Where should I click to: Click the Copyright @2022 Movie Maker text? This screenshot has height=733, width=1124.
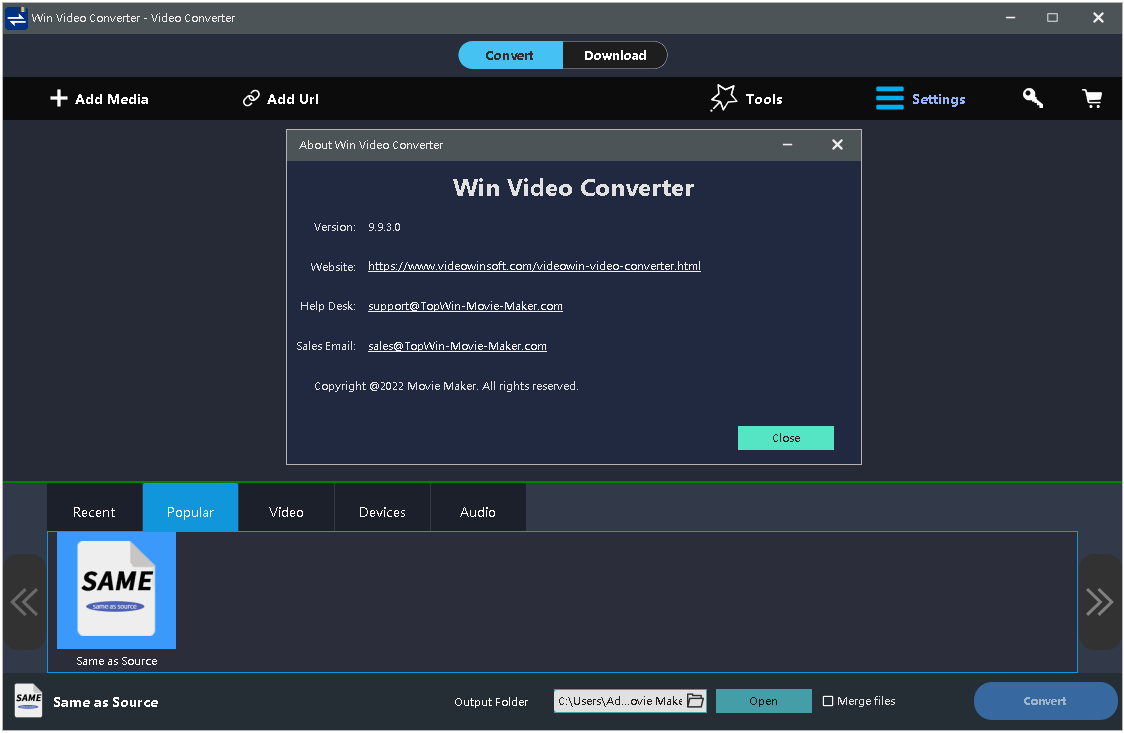(x=446, y=386)
